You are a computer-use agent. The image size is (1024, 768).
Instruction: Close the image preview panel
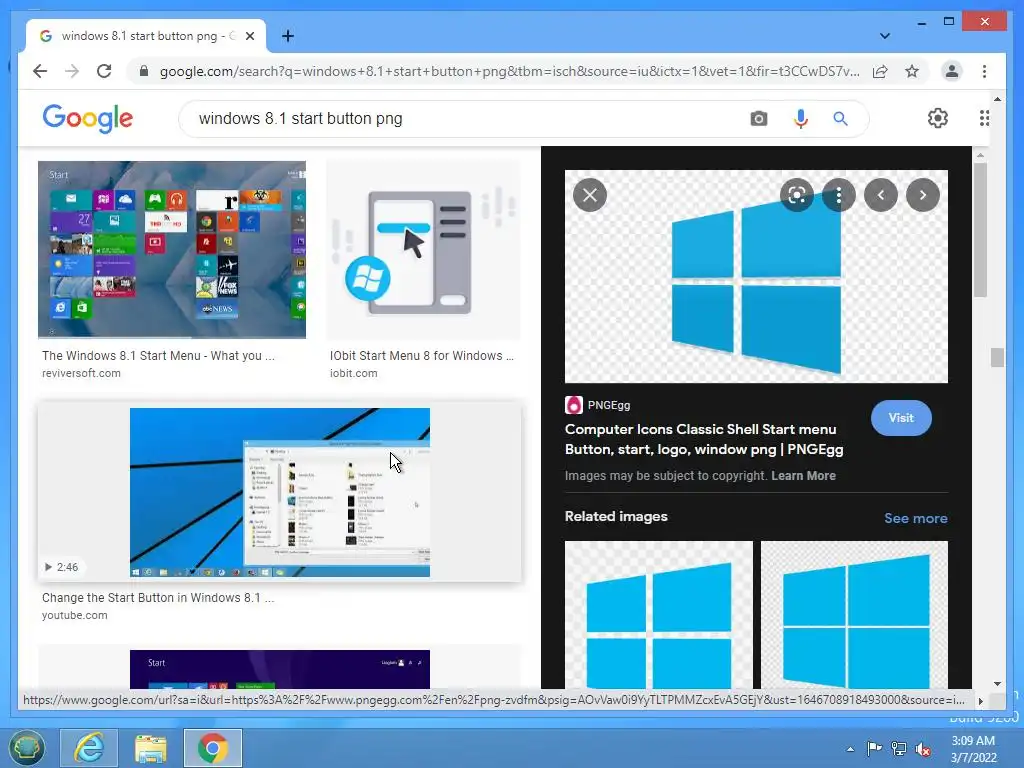click(590, 195)
